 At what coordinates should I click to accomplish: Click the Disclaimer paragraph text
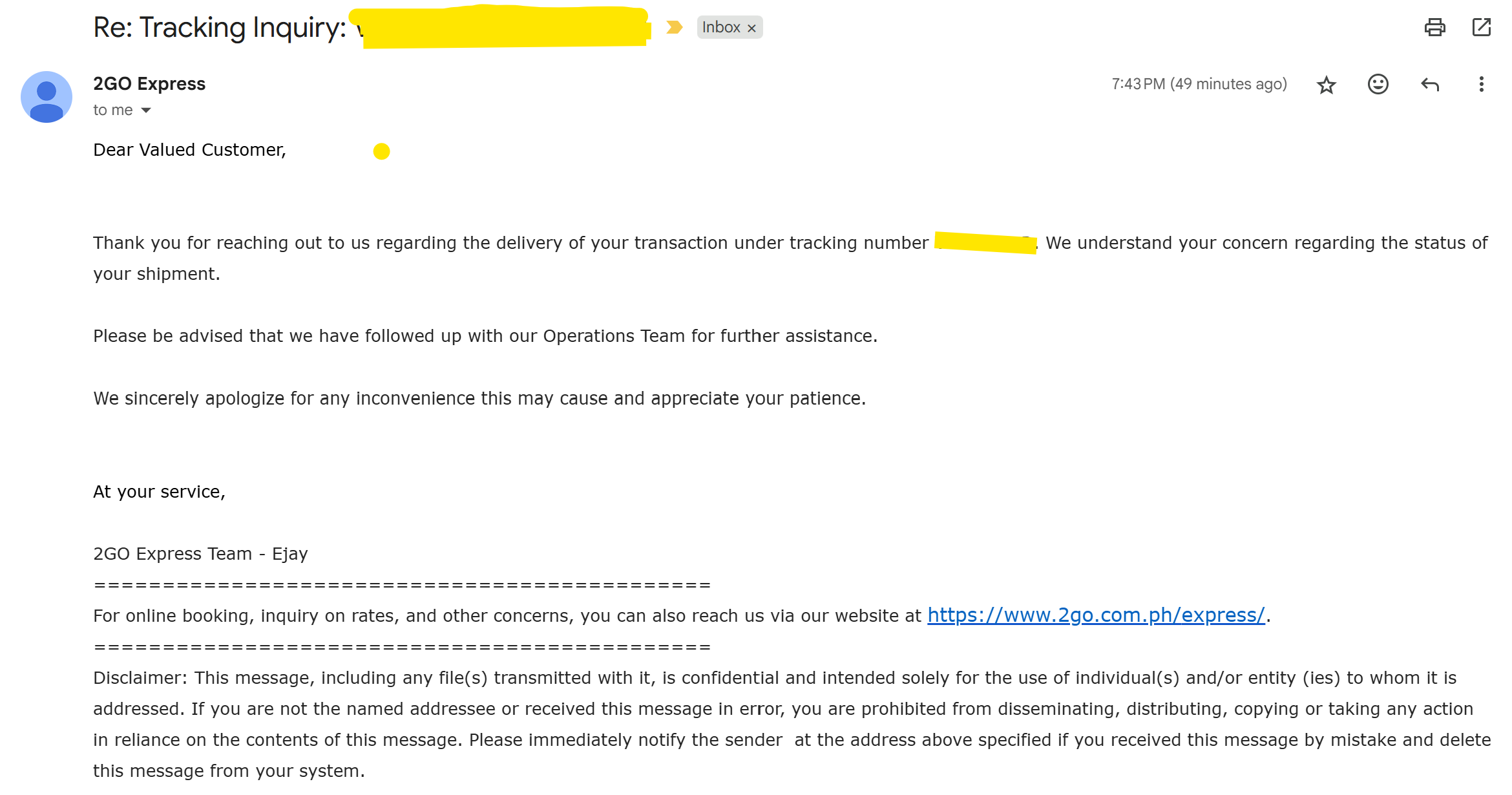pos(775,709)
